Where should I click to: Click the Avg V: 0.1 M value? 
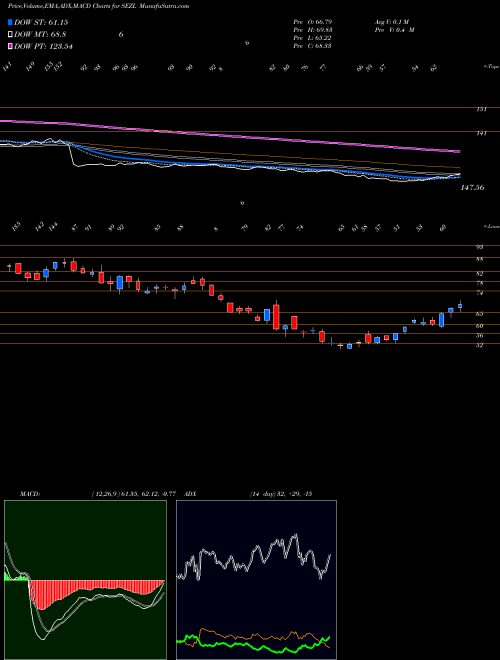(x=394, y=22)
